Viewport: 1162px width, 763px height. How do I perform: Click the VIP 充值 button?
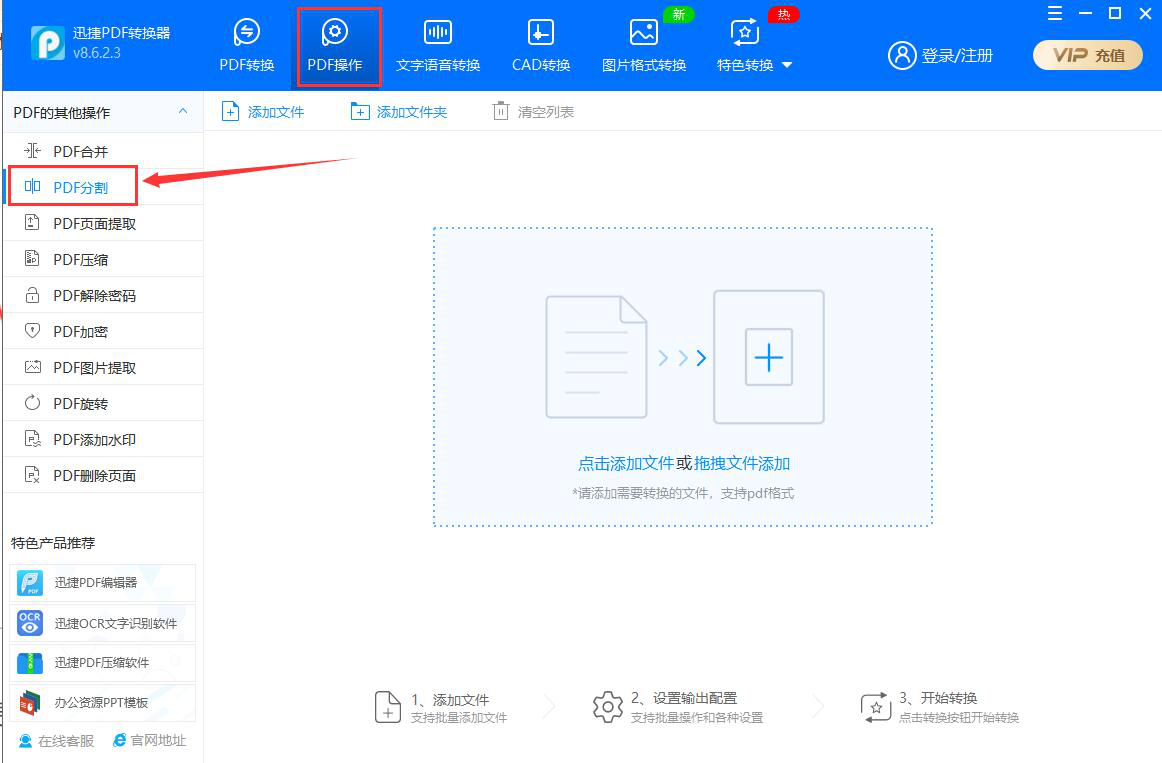(x=1088, y=56)
